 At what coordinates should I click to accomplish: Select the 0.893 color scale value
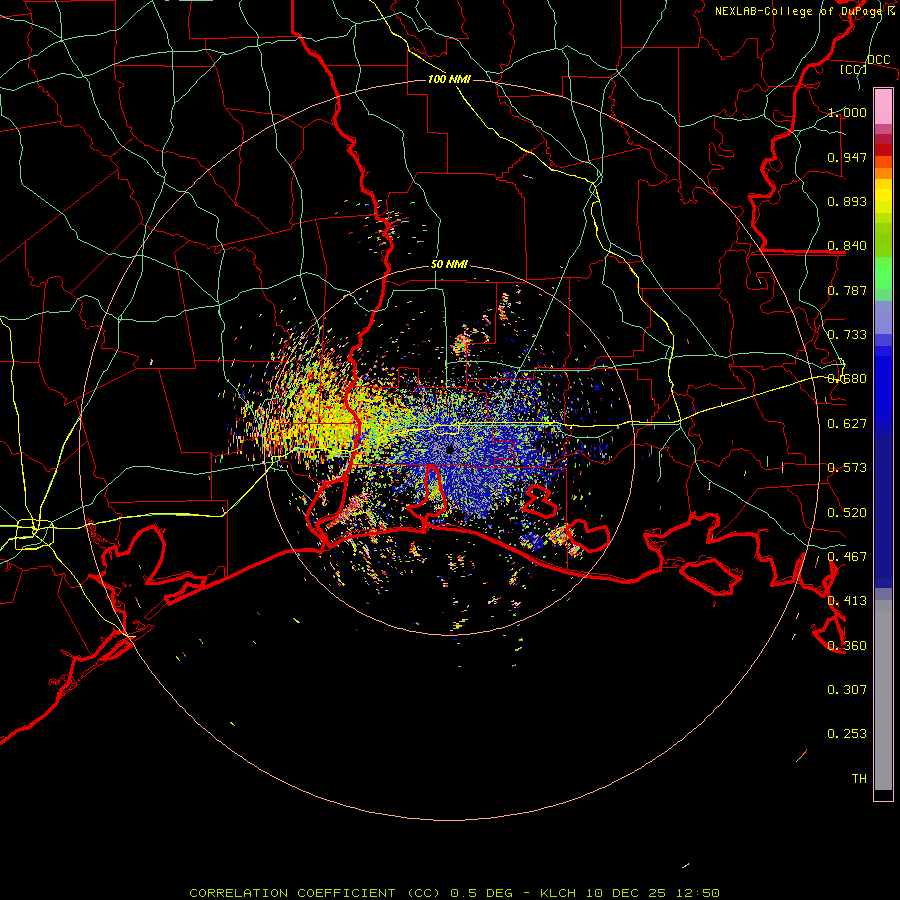coord(847,201)
